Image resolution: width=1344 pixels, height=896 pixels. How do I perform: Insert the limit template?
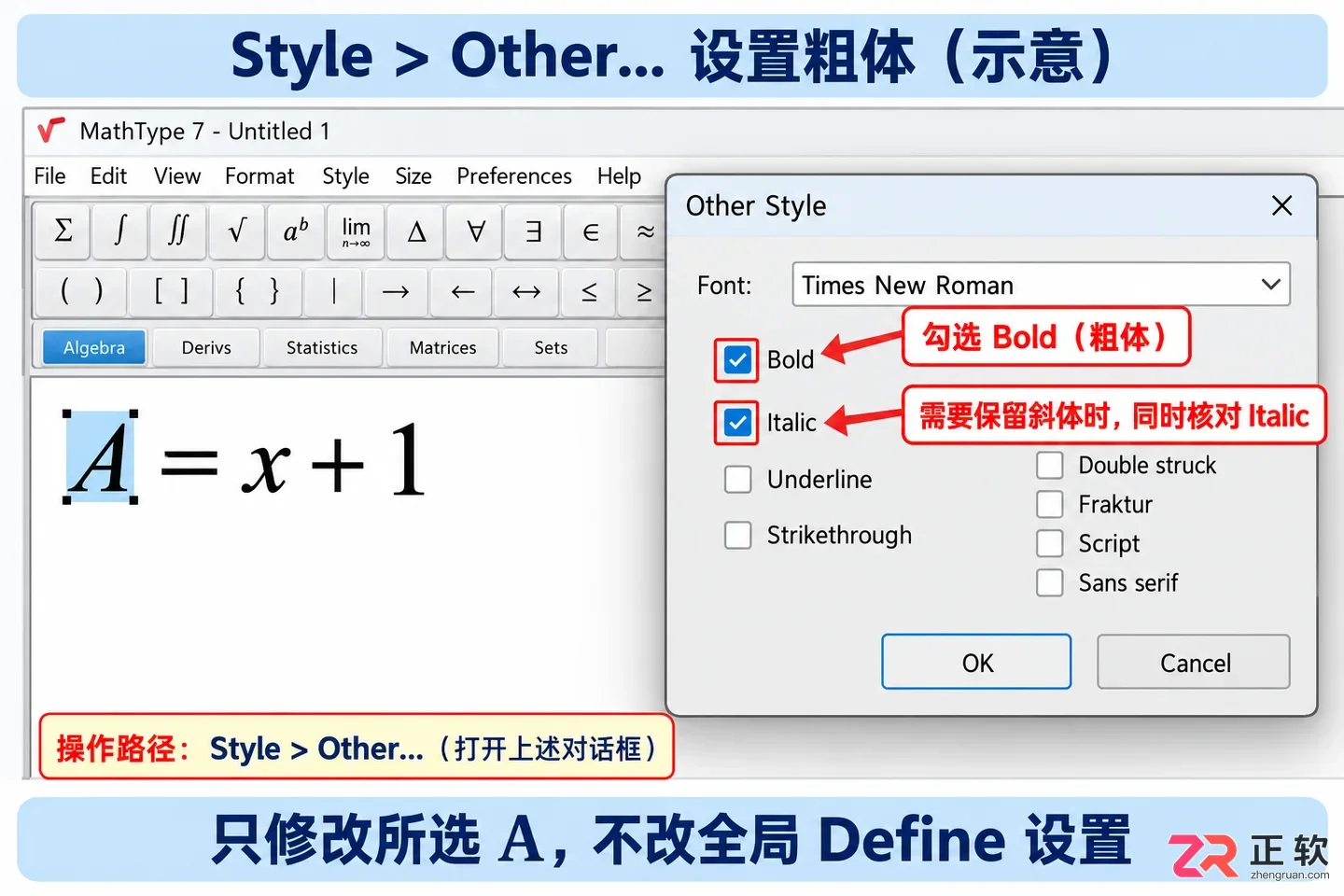(x=356, y=231)
